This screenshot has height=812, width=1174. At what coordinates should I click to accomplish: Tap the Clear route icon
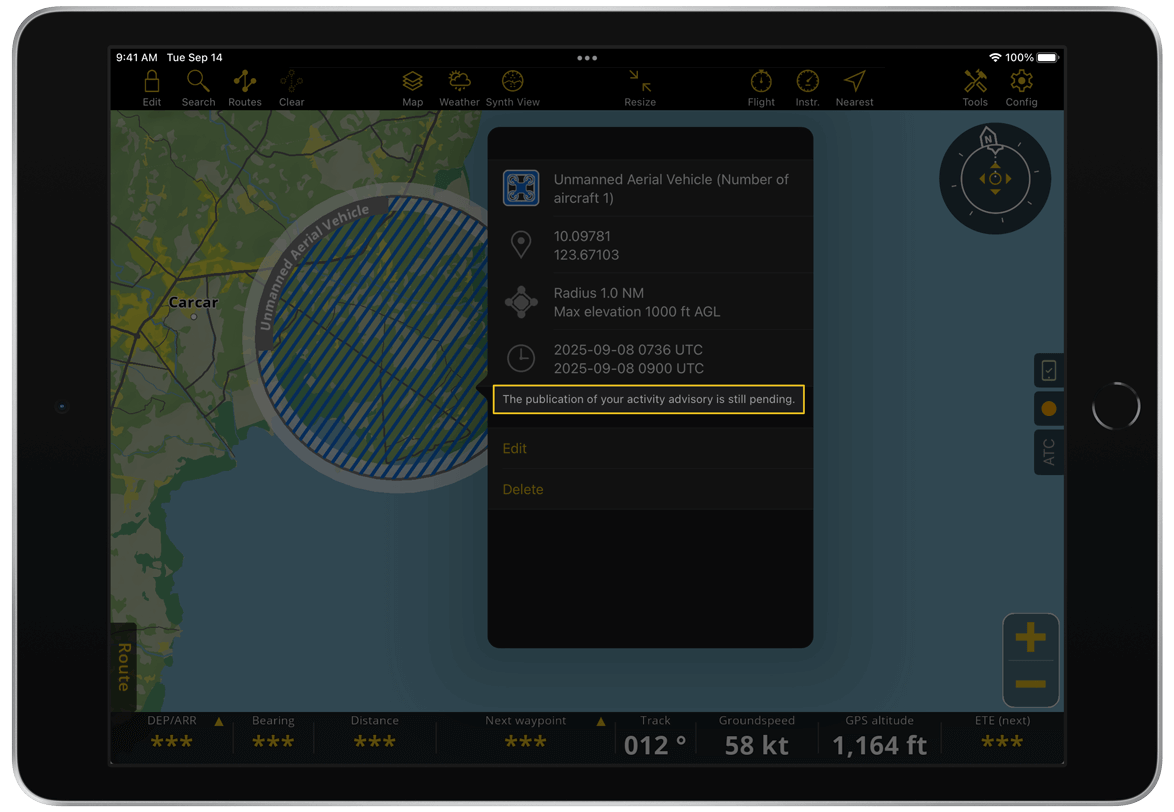291,88
